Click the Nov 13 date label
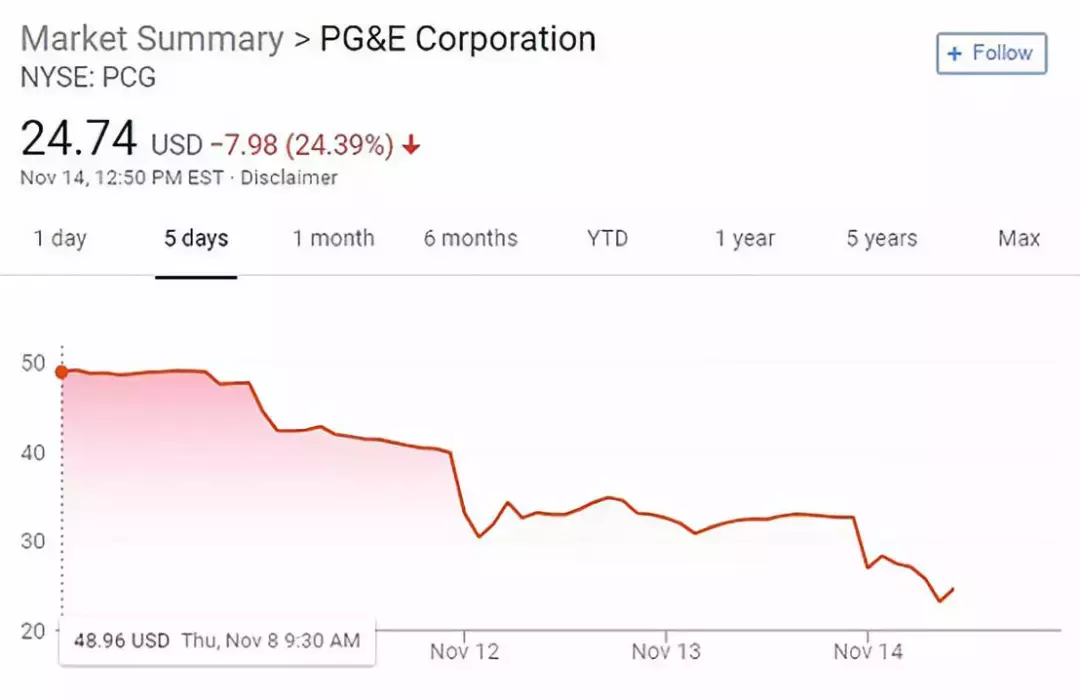The height and width of the screenshot is (700, 1080). click(x=666, y=652)
